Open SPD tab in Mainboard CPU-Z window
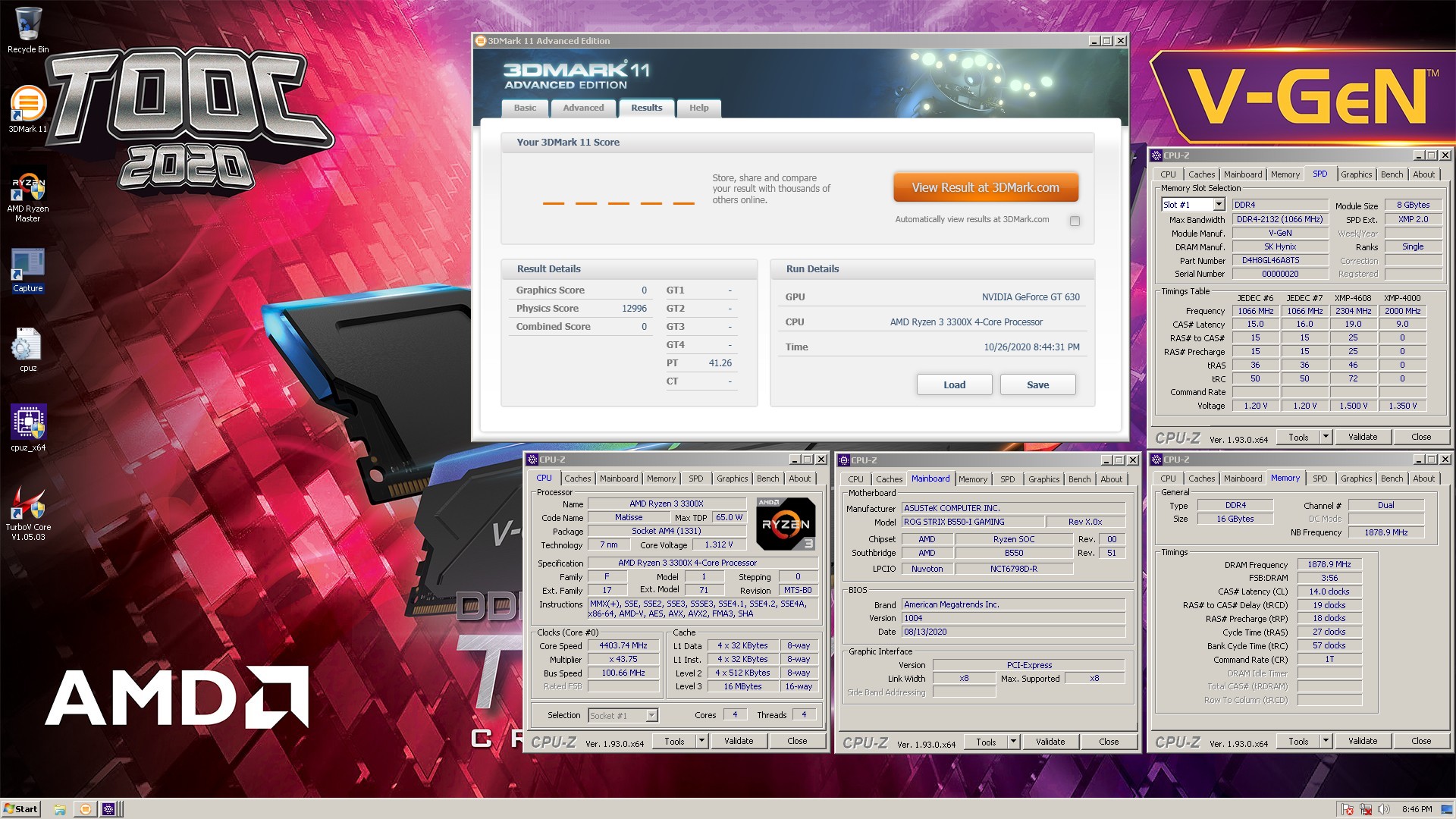 (1007, 479)
